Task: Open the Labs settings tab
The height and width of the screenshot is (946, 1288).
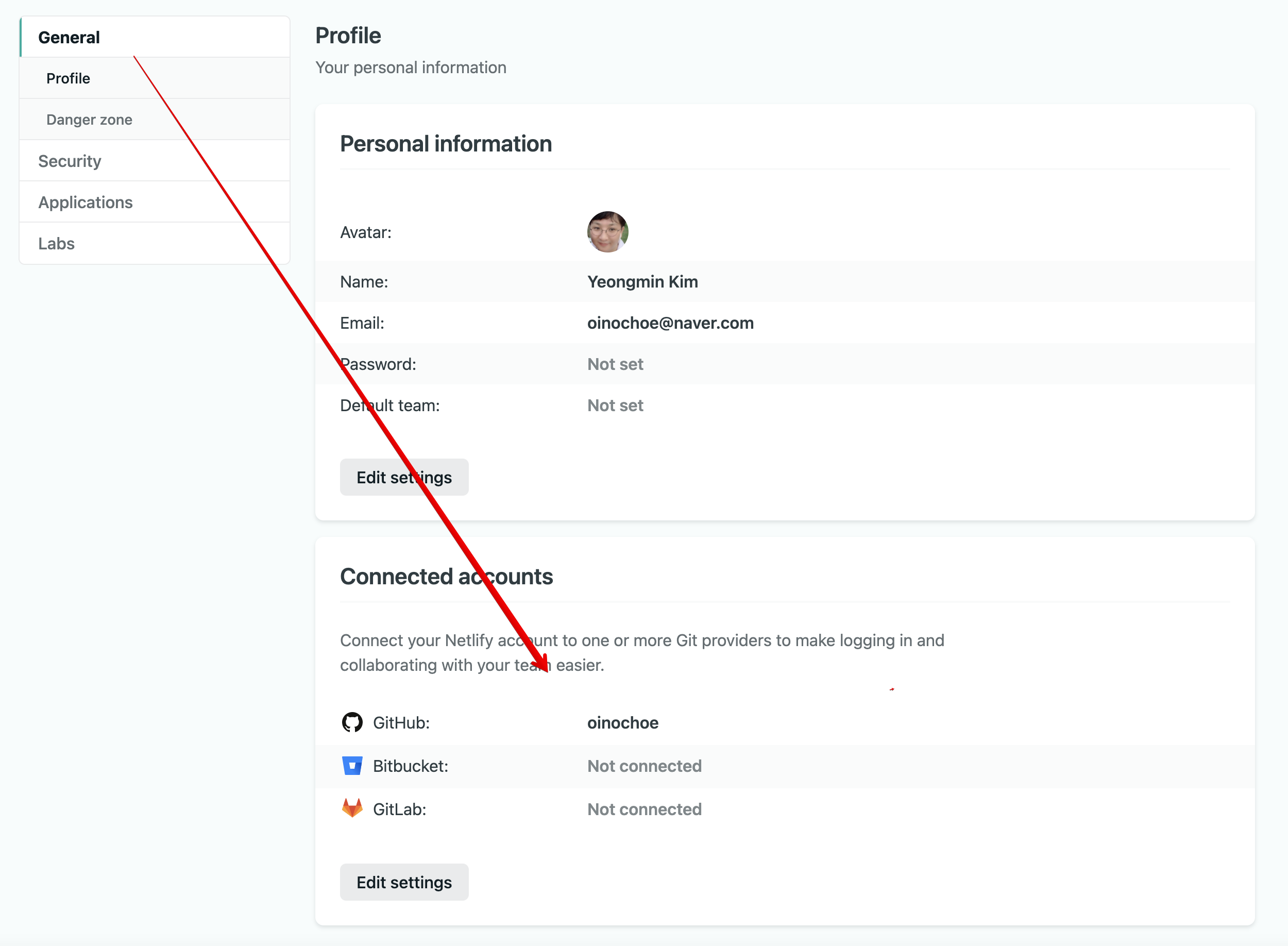Action: pyautogui.click(x=56, y=243)
